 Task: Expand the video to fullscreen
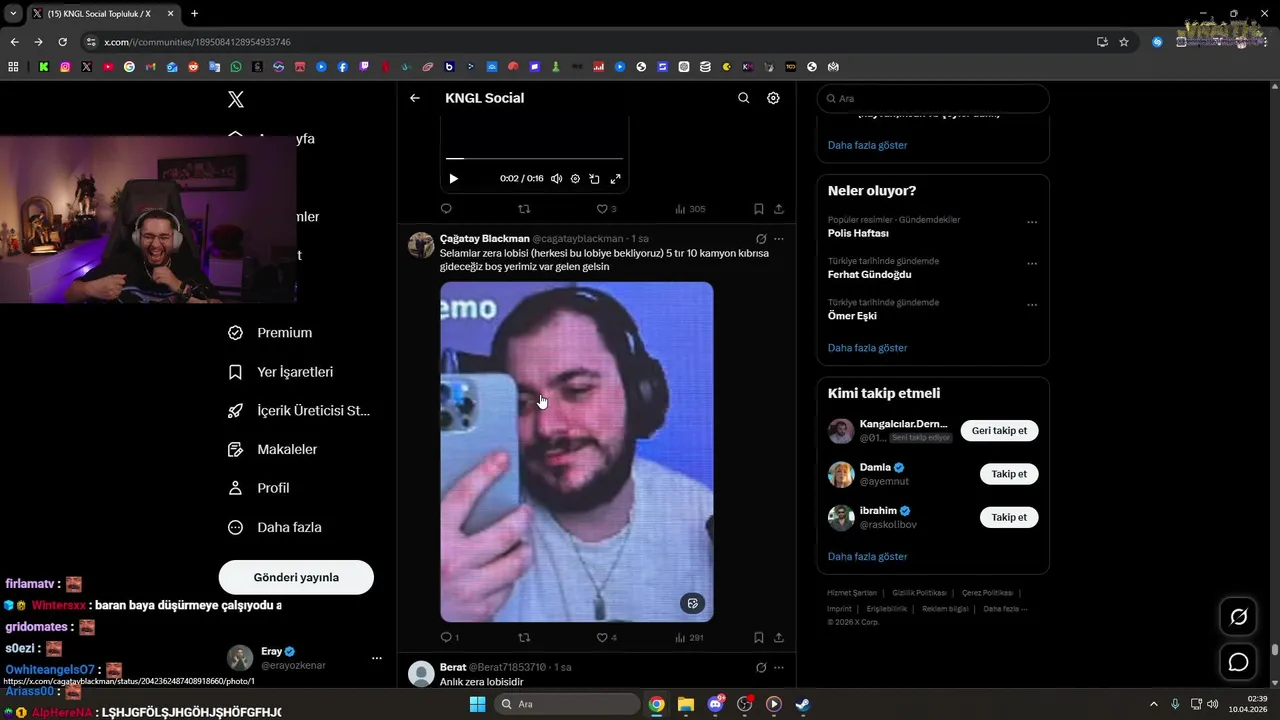[615, 179]
